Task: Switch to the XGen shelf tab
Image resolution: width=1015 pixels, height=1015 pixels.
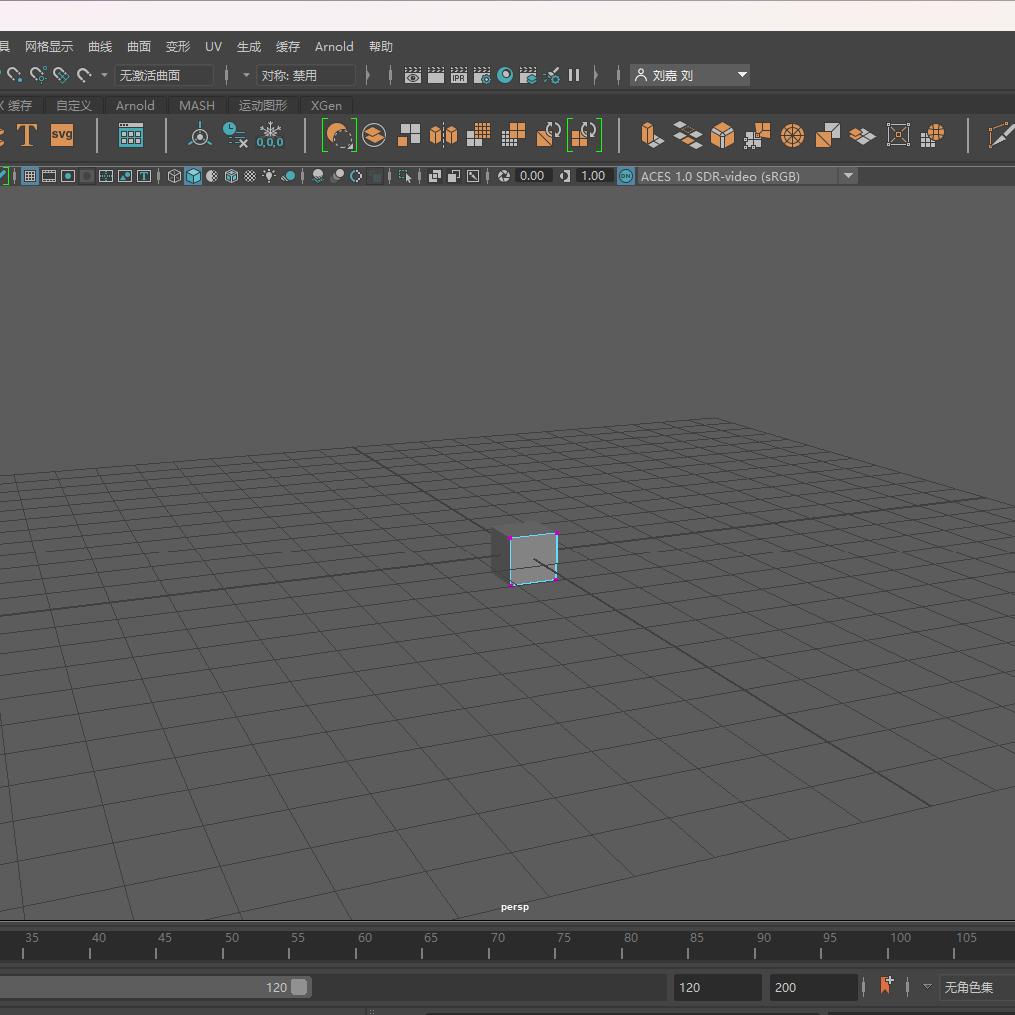Action: click(326, 106)
